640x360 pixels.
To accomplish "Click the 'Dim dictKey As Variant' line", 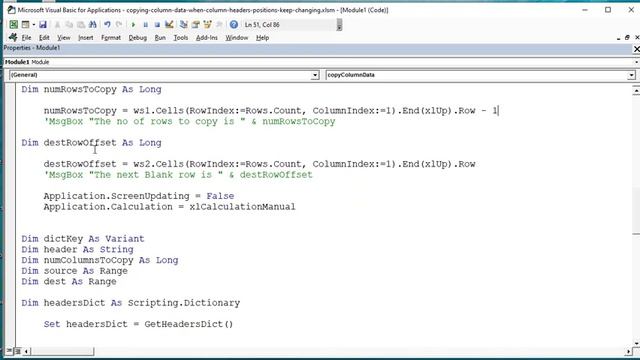I will pos(83,239).
